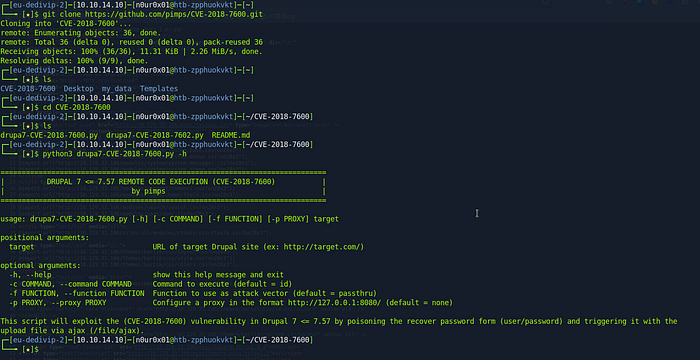This screenshot has height=360, width=700.
Task: Click the "usage:" word
Action: pyautogui.click(x=13, y=219)
